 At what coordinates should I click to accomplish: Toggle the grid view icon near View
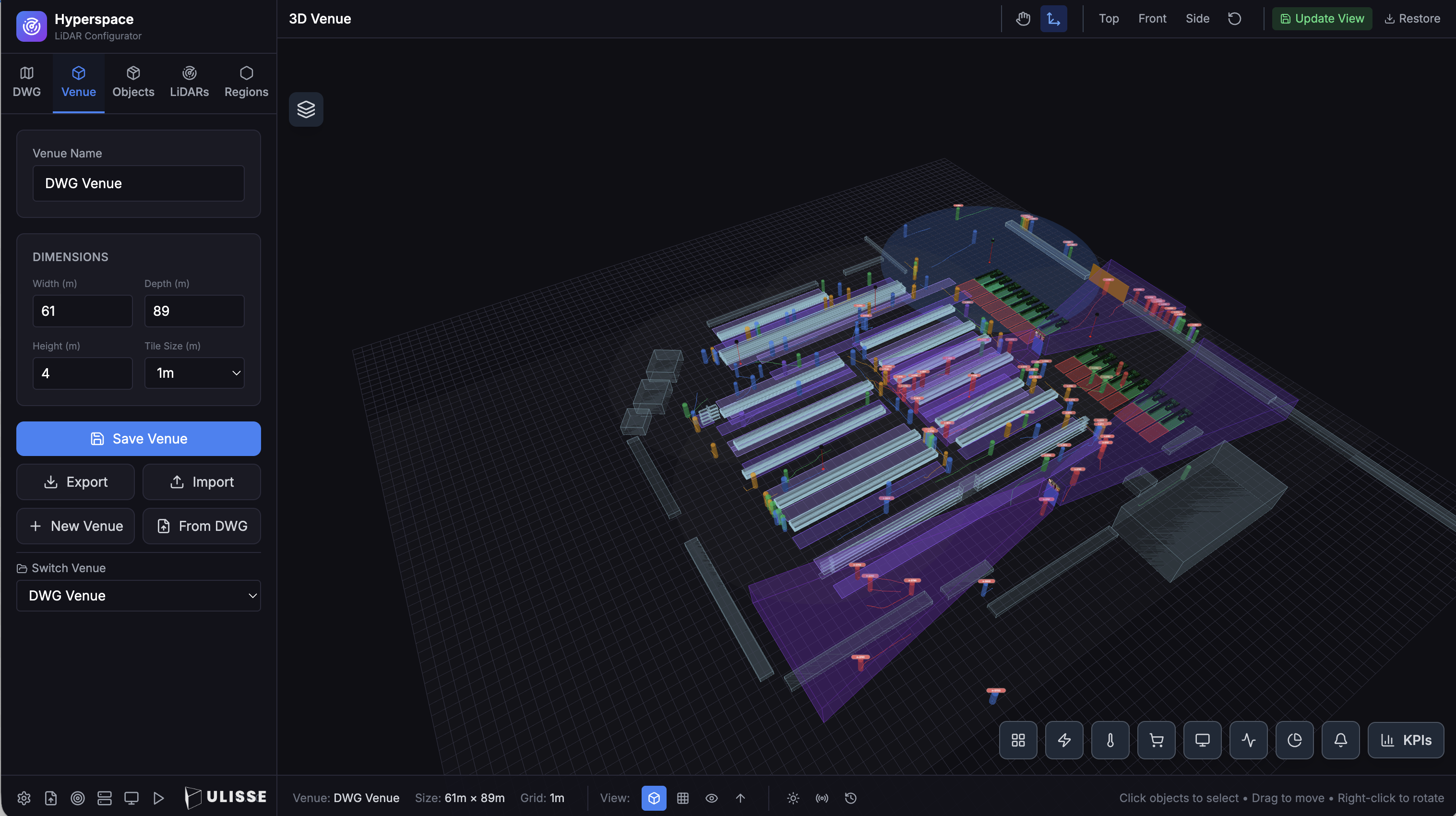point(683,798)
